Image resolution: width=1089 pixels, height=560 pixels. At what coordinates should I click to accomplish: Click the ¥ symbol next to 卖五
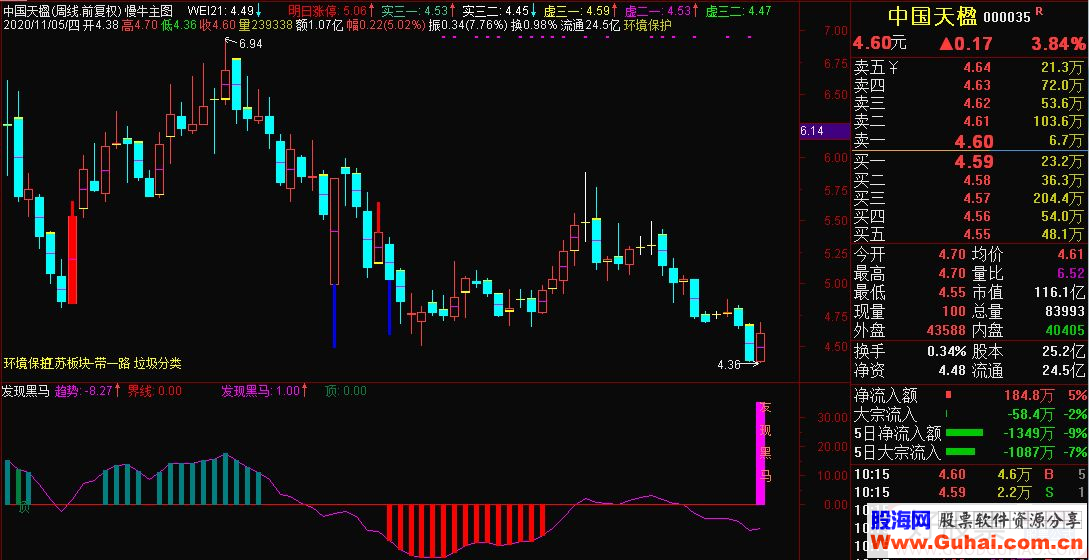pos(894,67)
